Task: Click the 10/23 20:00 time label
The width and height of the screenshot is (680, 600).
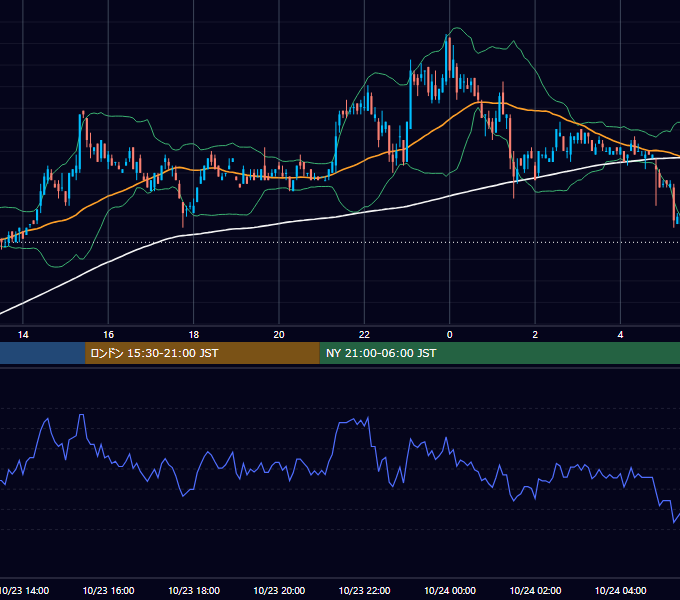Action: pos(279,590)
